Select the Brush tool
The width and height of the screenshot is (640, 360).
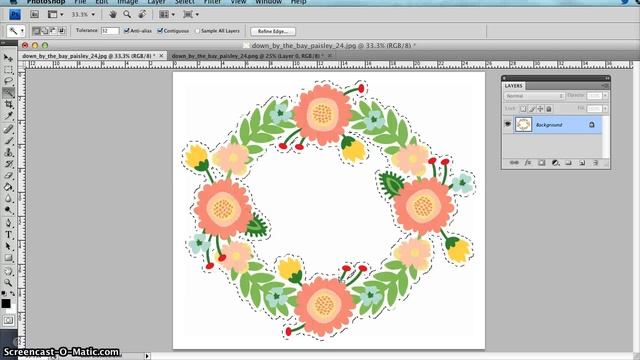point(8,141)
